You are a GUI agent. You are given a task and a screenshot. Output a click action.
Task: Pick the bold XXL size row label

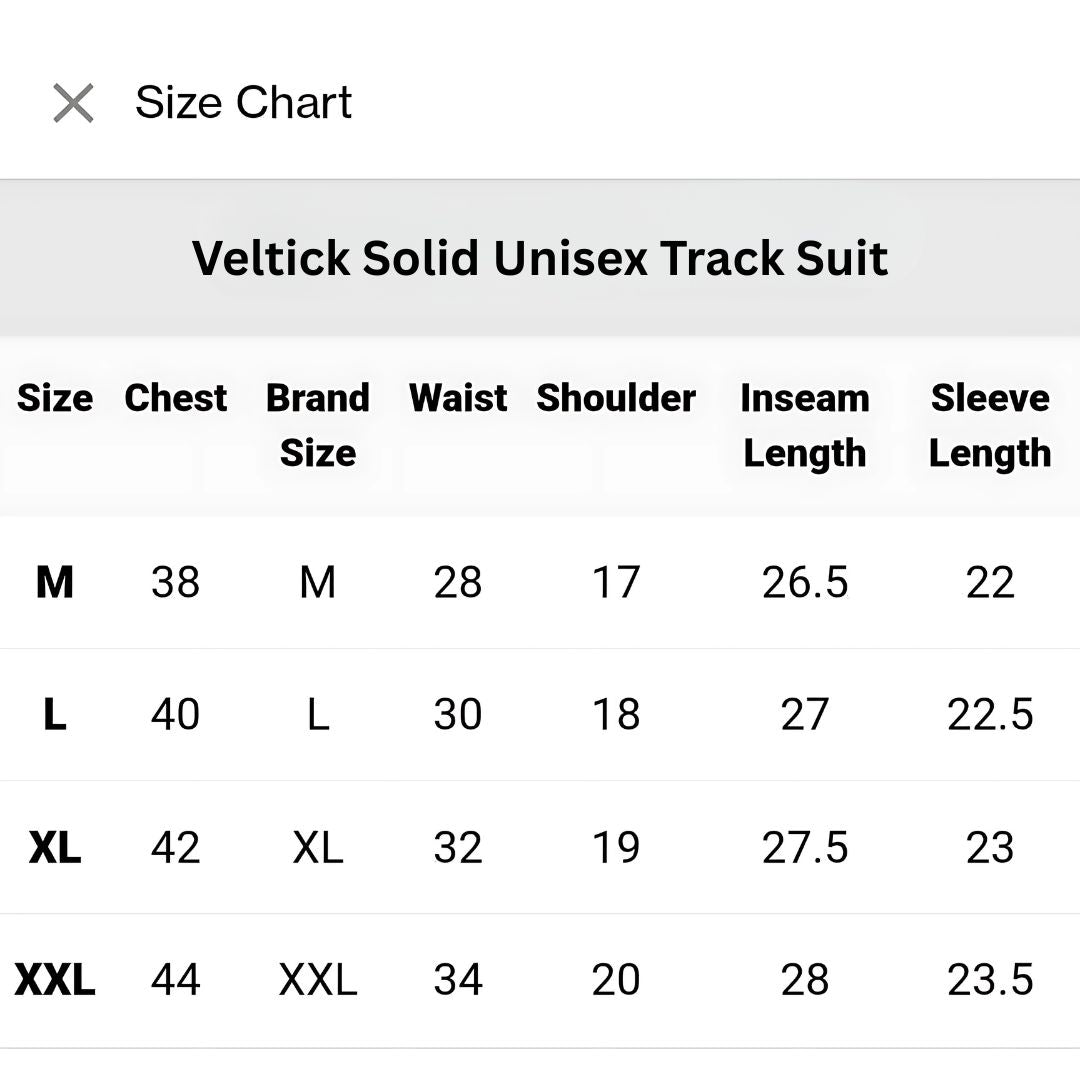click(55, 979)
